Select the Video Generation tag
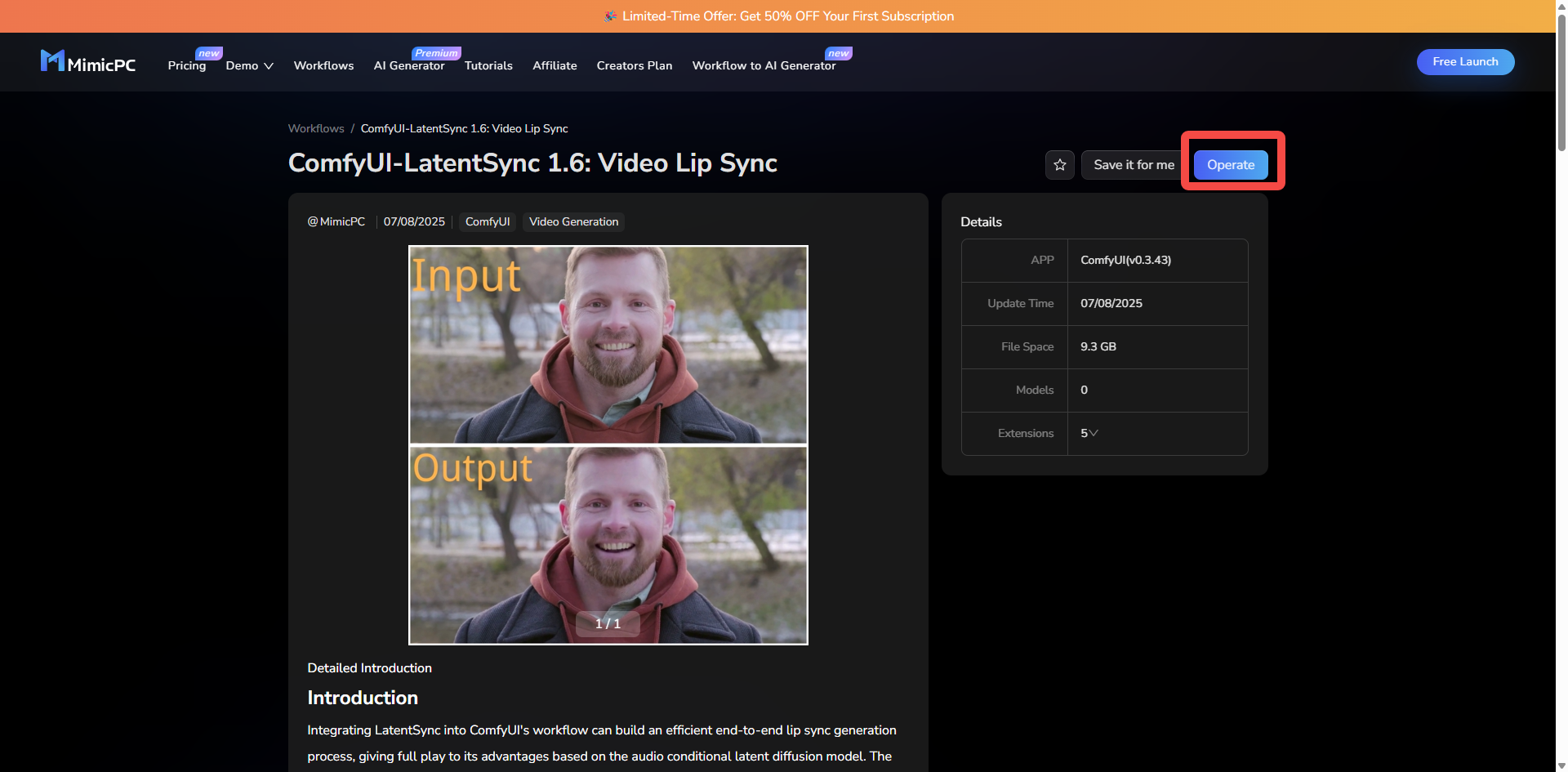This screenshot has width=1568, height=772. (573, 221)
